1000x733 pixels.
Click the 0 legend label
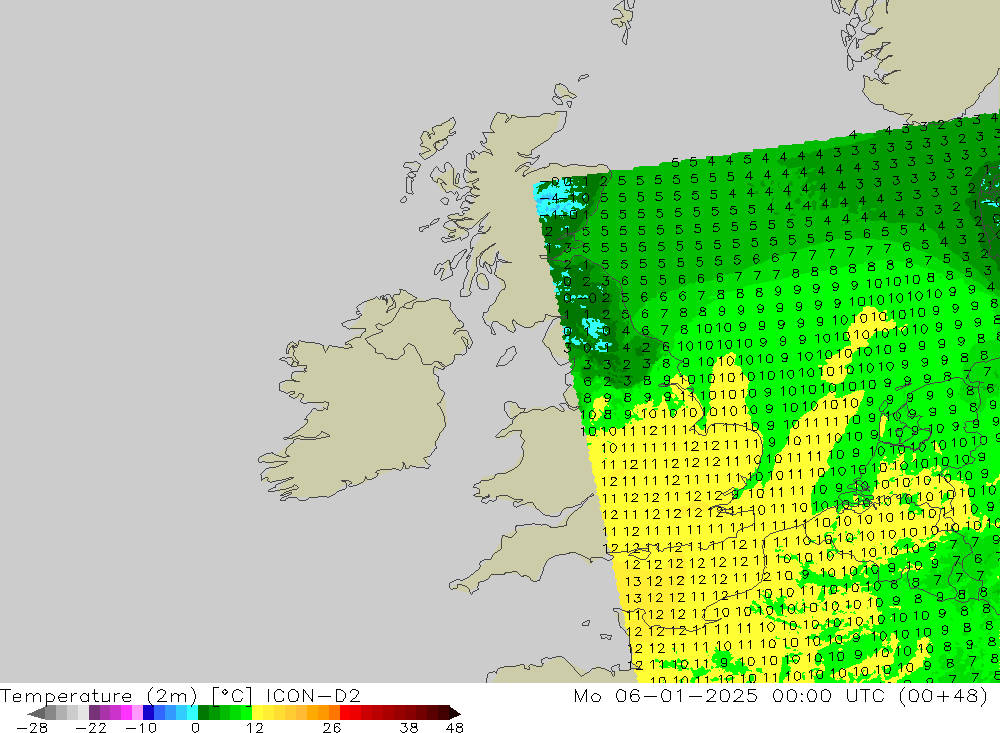coord(195,727)
